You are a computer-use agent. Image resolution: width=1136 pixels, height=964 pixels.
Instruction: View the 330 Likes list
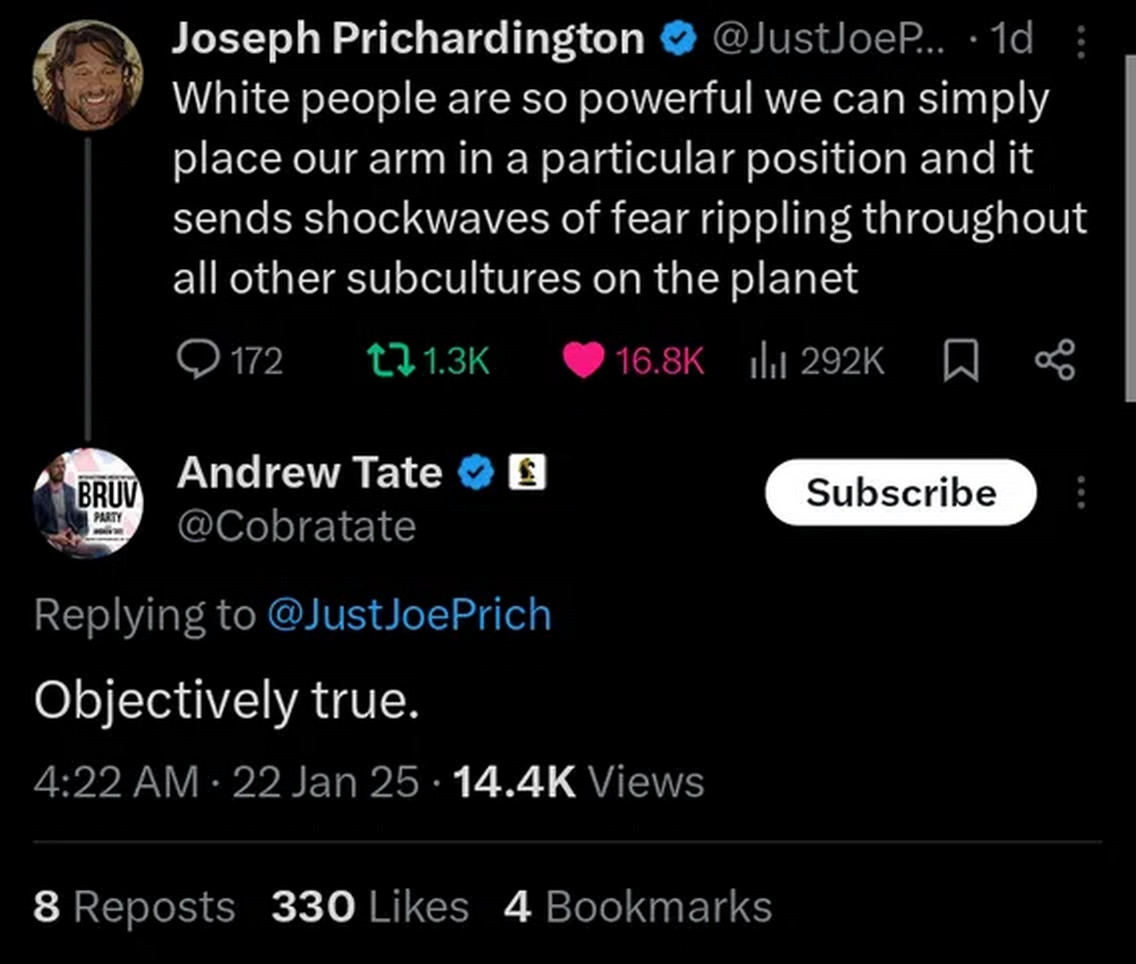[x=370, y=907]
